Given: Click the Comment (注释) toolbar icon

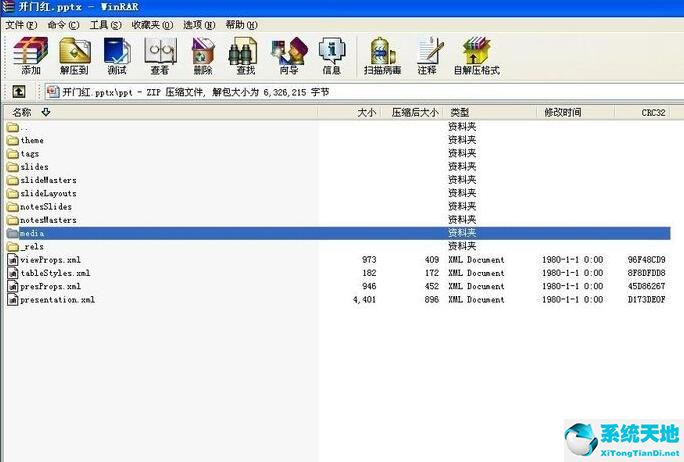Looking at the screenshot, I should (428, 56).
